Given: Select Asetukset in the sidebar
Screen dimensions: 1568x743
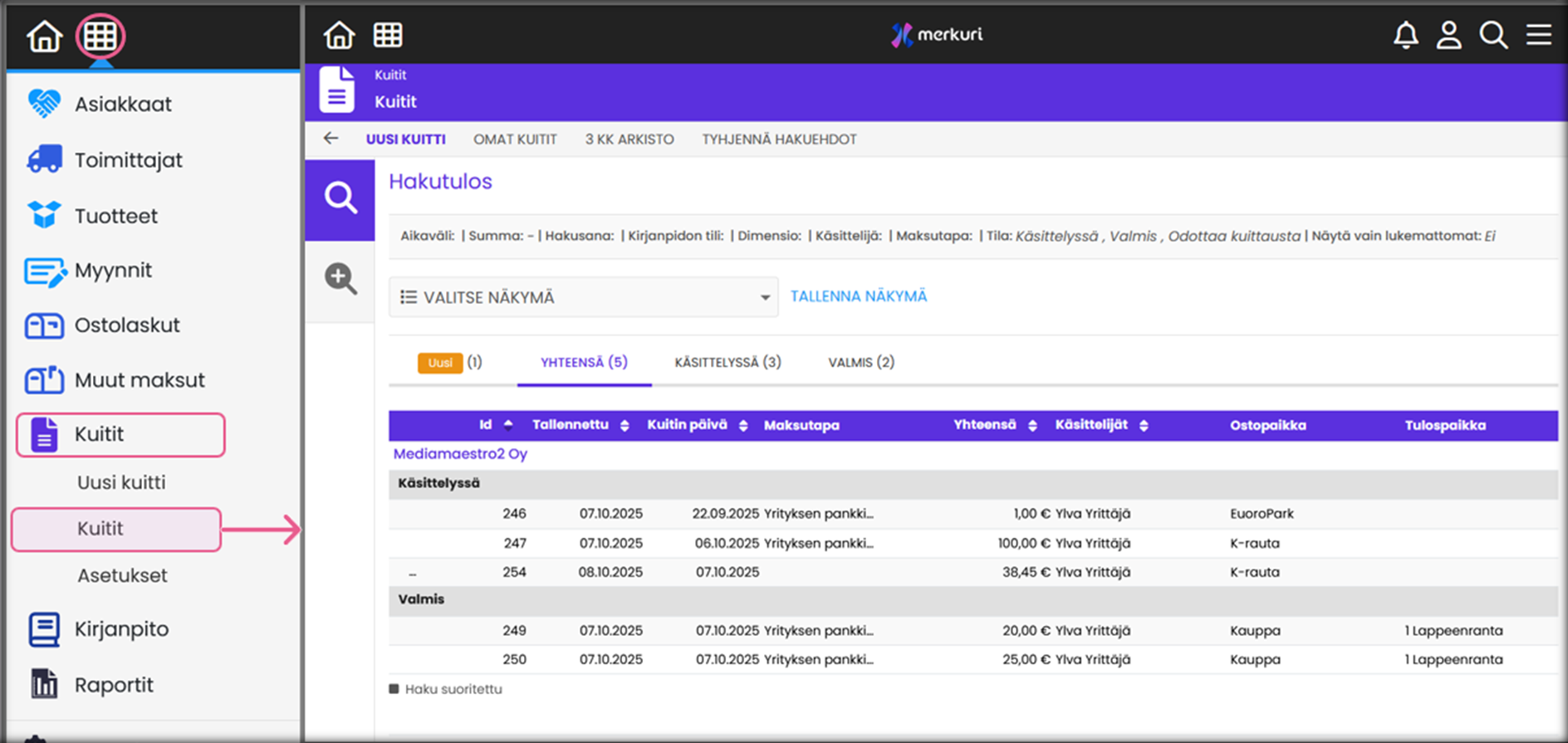Looking at the screenshot, I should 122,575.
